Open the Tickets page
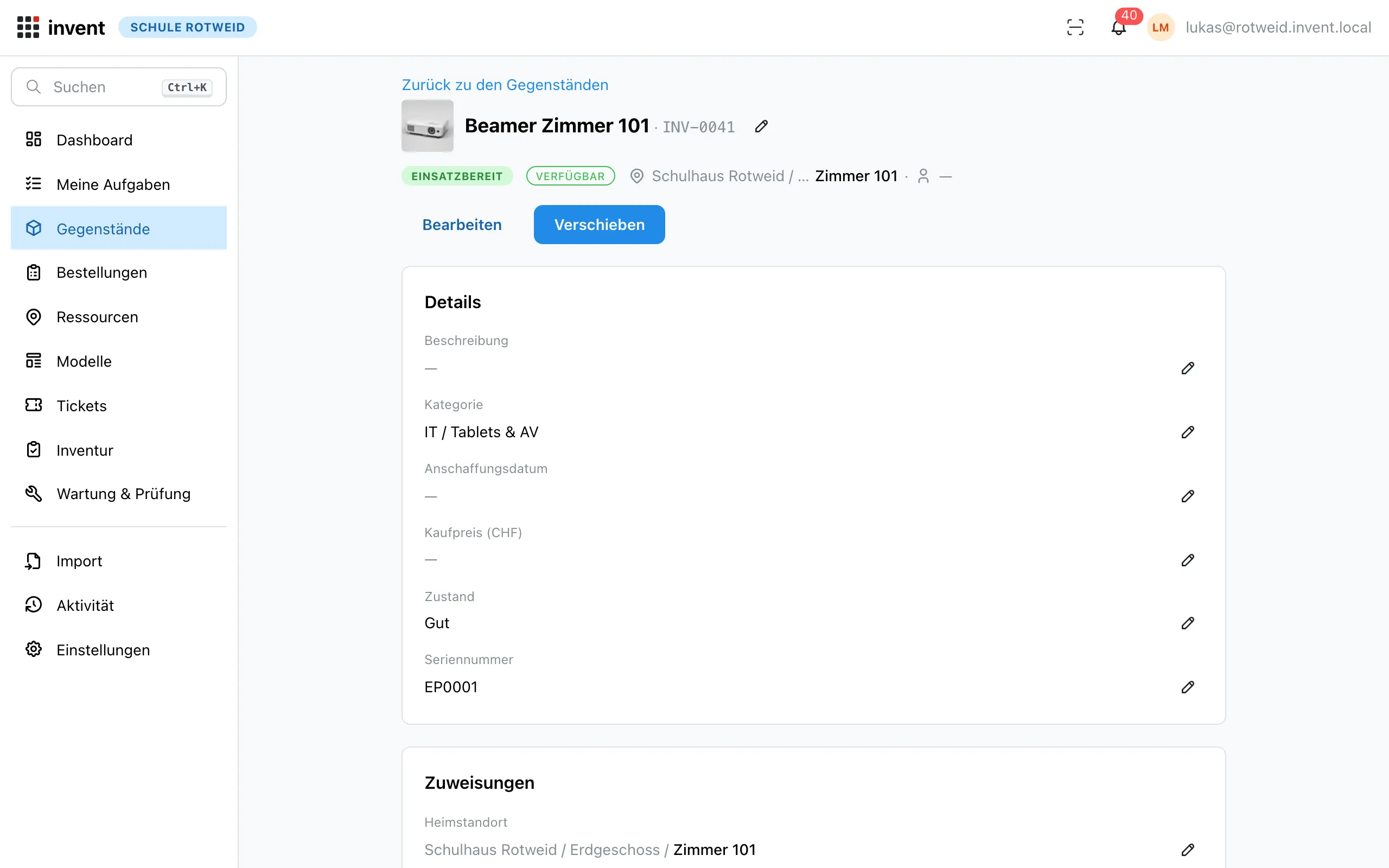 (x=119, y=405)
